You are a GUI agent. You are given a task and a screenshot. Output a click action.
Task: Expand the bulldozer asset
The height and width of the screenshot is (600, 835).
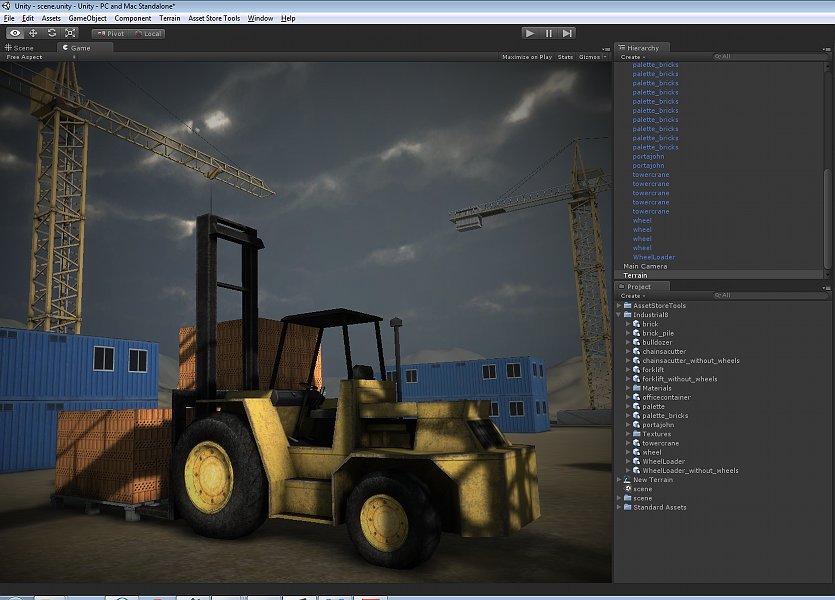pyautogui.click(x=628, y=342)
